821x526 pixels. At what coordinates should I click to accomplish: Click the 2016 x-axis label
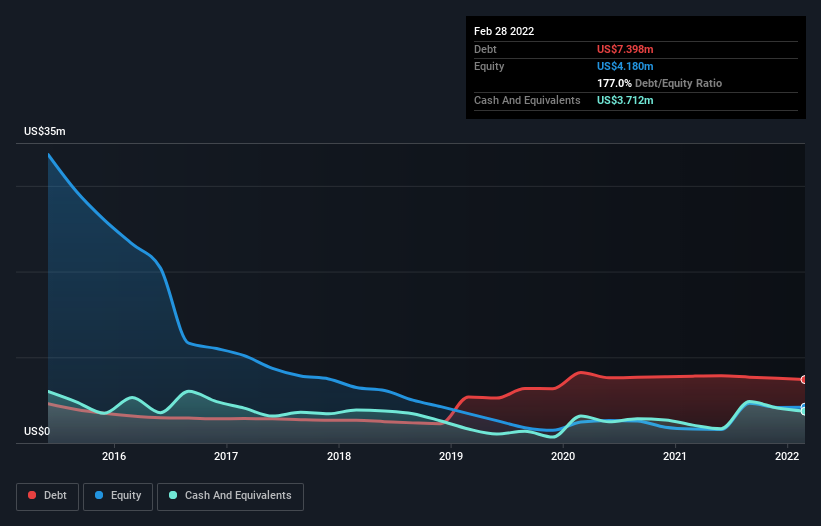pyautogui.click(x=114, y=456)
